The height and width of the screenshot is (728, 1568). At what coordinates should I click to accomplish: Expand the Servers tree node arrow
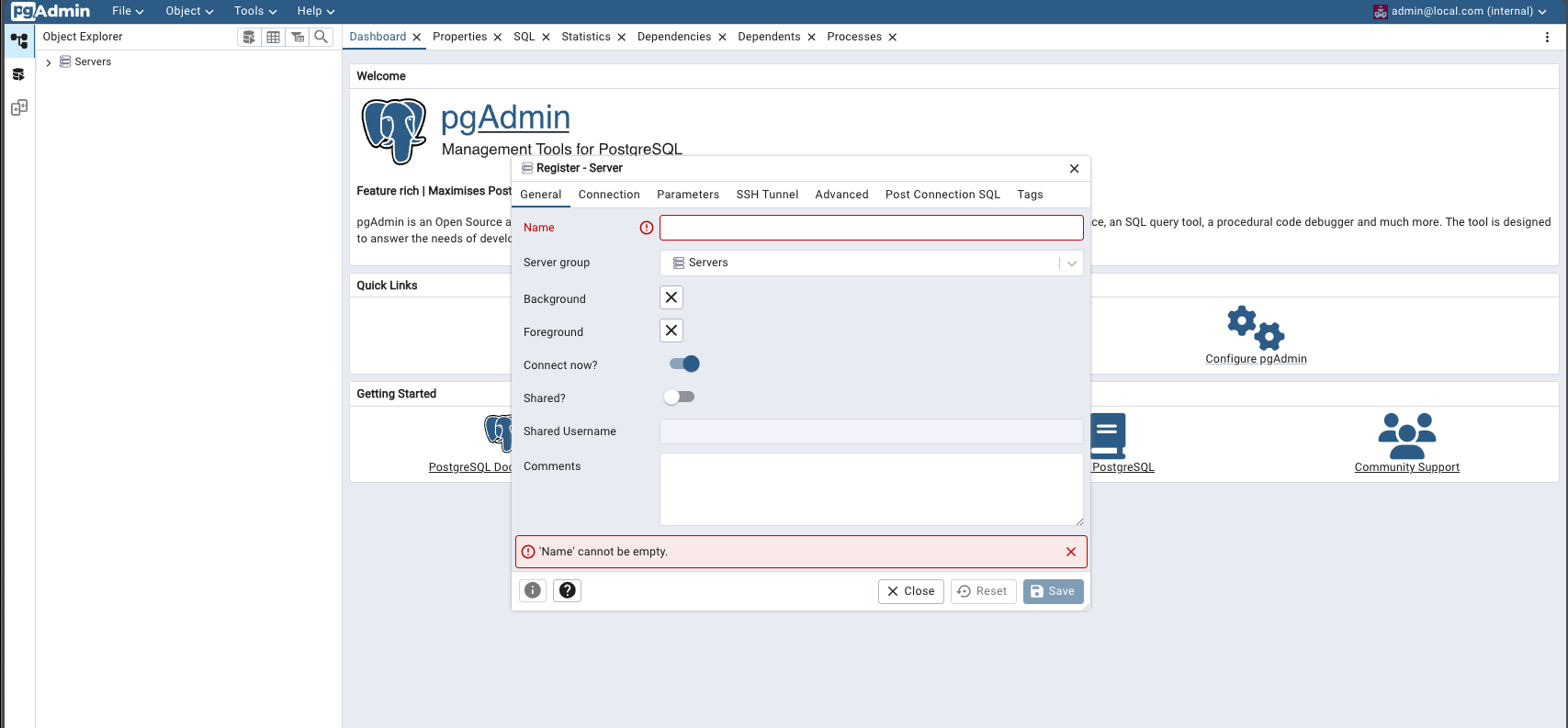[x=49, y=62]
